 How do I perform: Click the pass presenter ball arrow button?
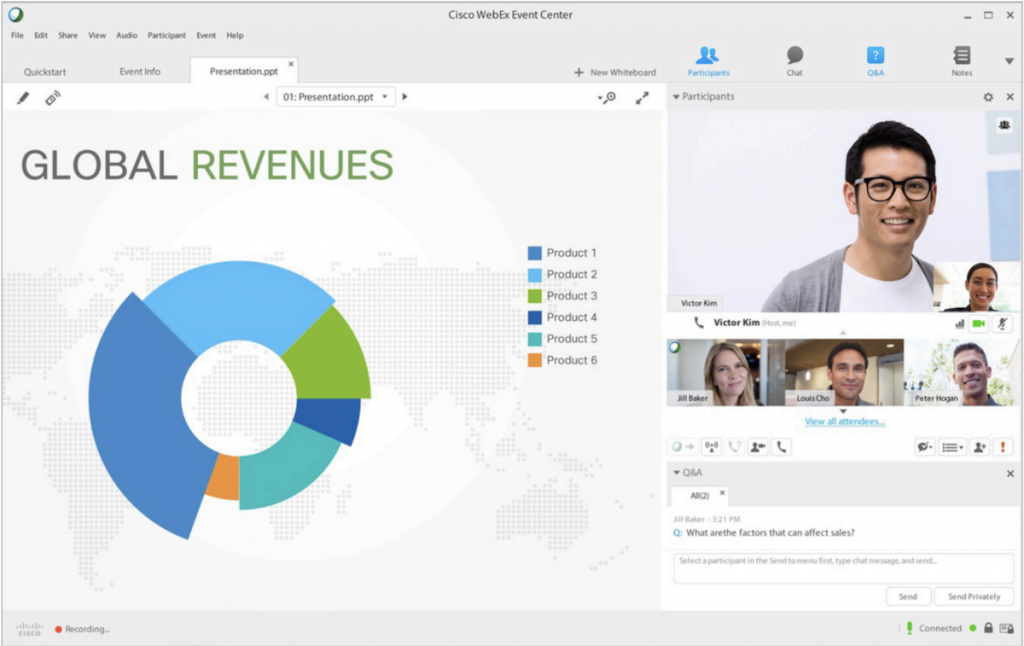[x=682, y=447]
